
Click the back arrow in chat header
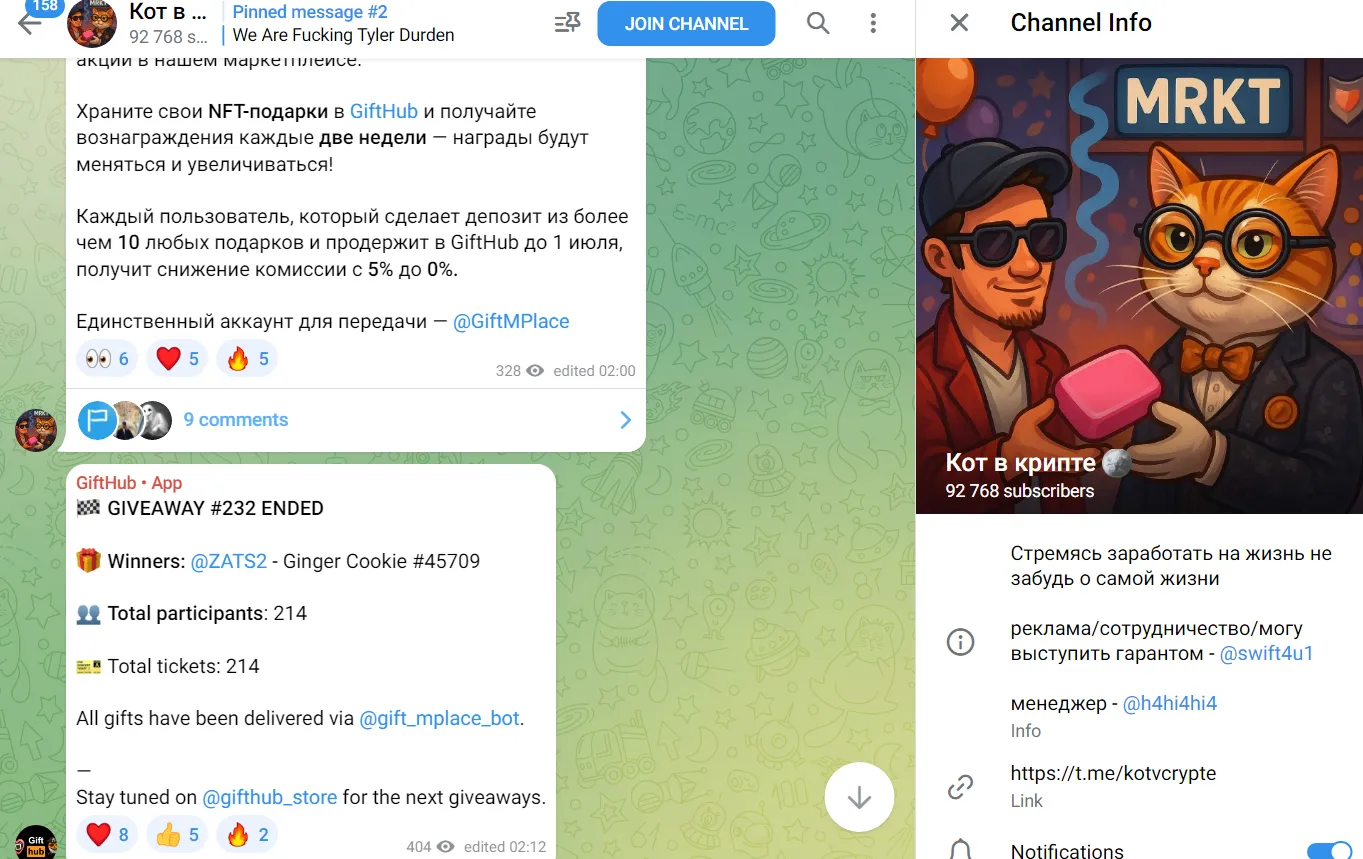[x=29, y=24]
